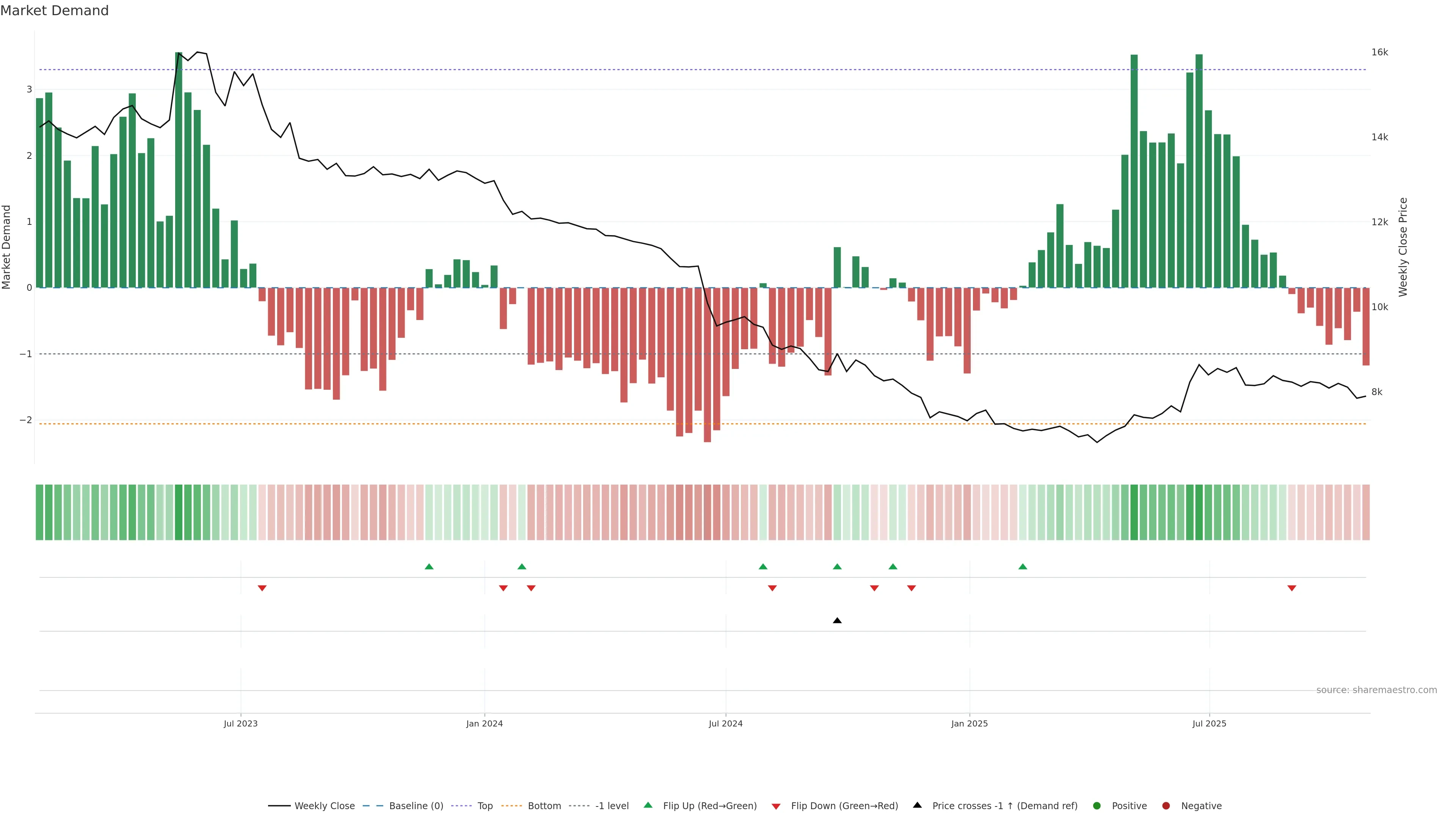Click the first red flip-down triangle marker

coord(262,588)
